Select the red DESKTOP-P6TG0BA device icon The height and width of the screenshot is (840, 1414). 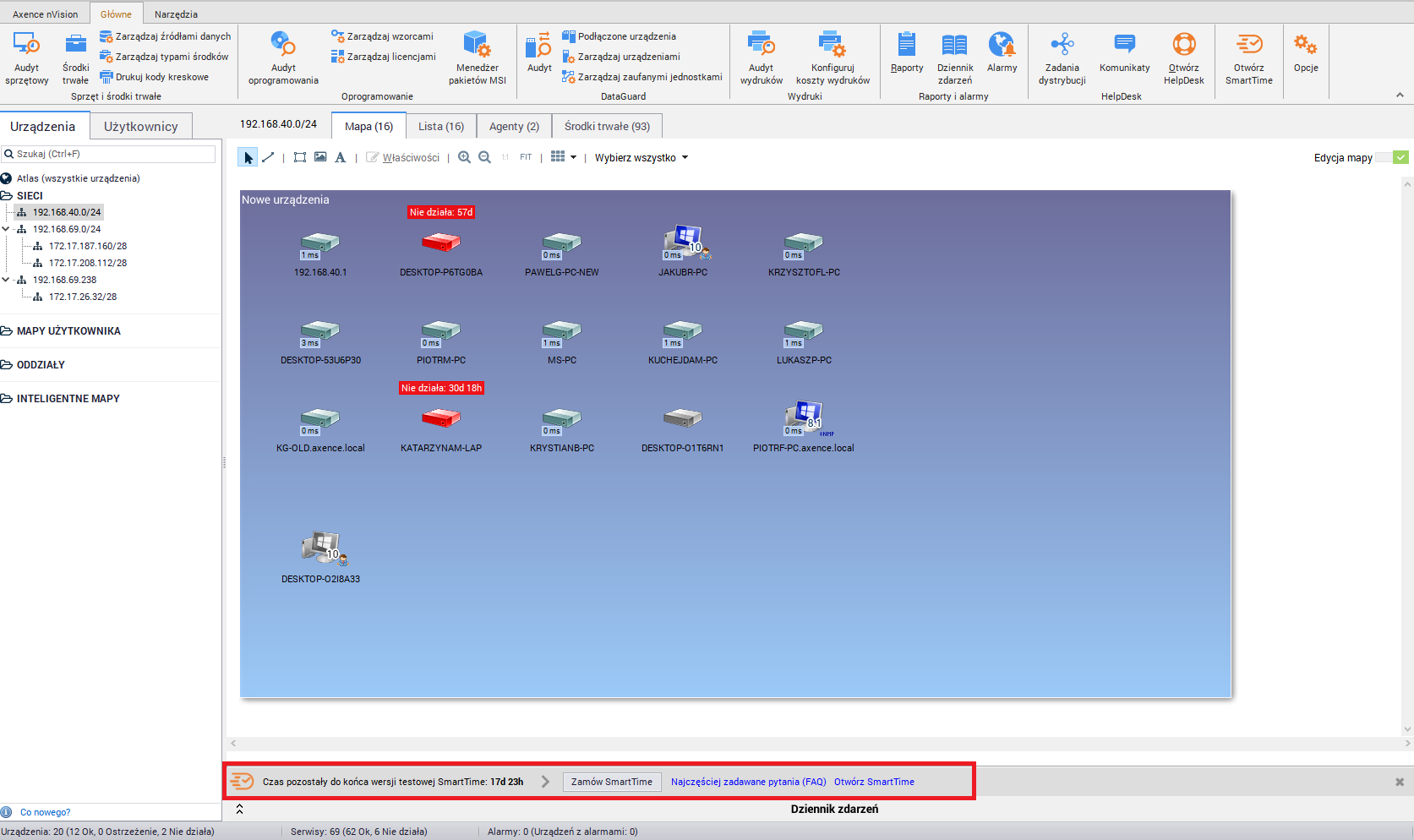click(x=440, y=243)
